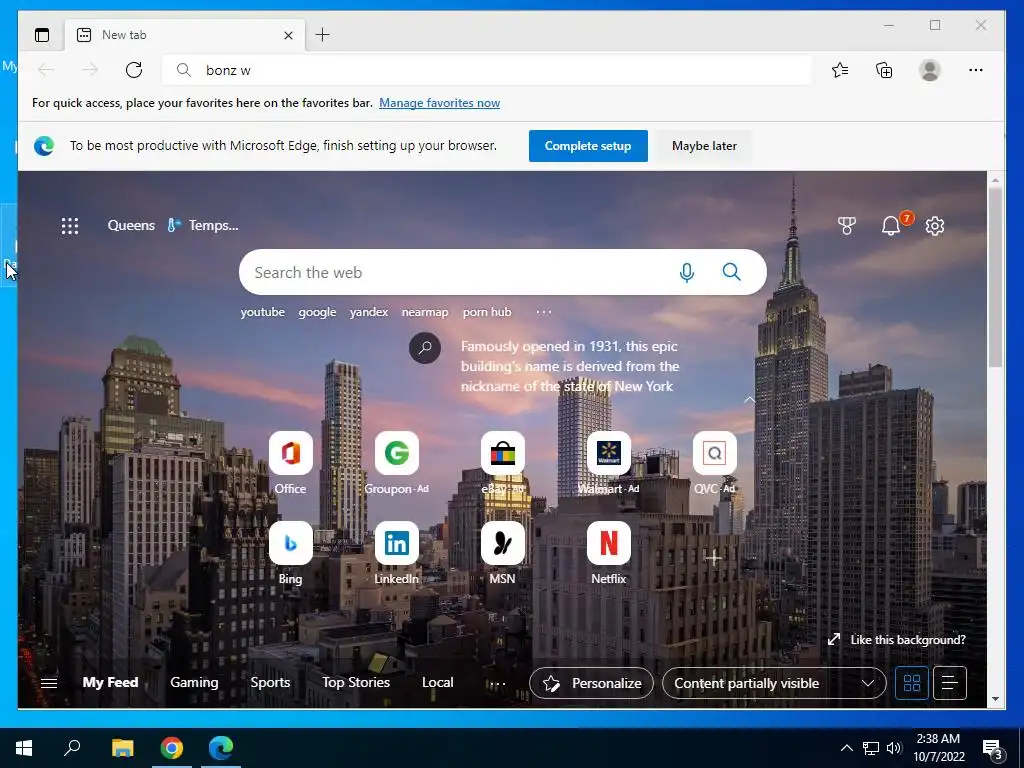The image size is (1024, 768).
Task: Open the Settings and more ellipsis menu
Action: 976,70
